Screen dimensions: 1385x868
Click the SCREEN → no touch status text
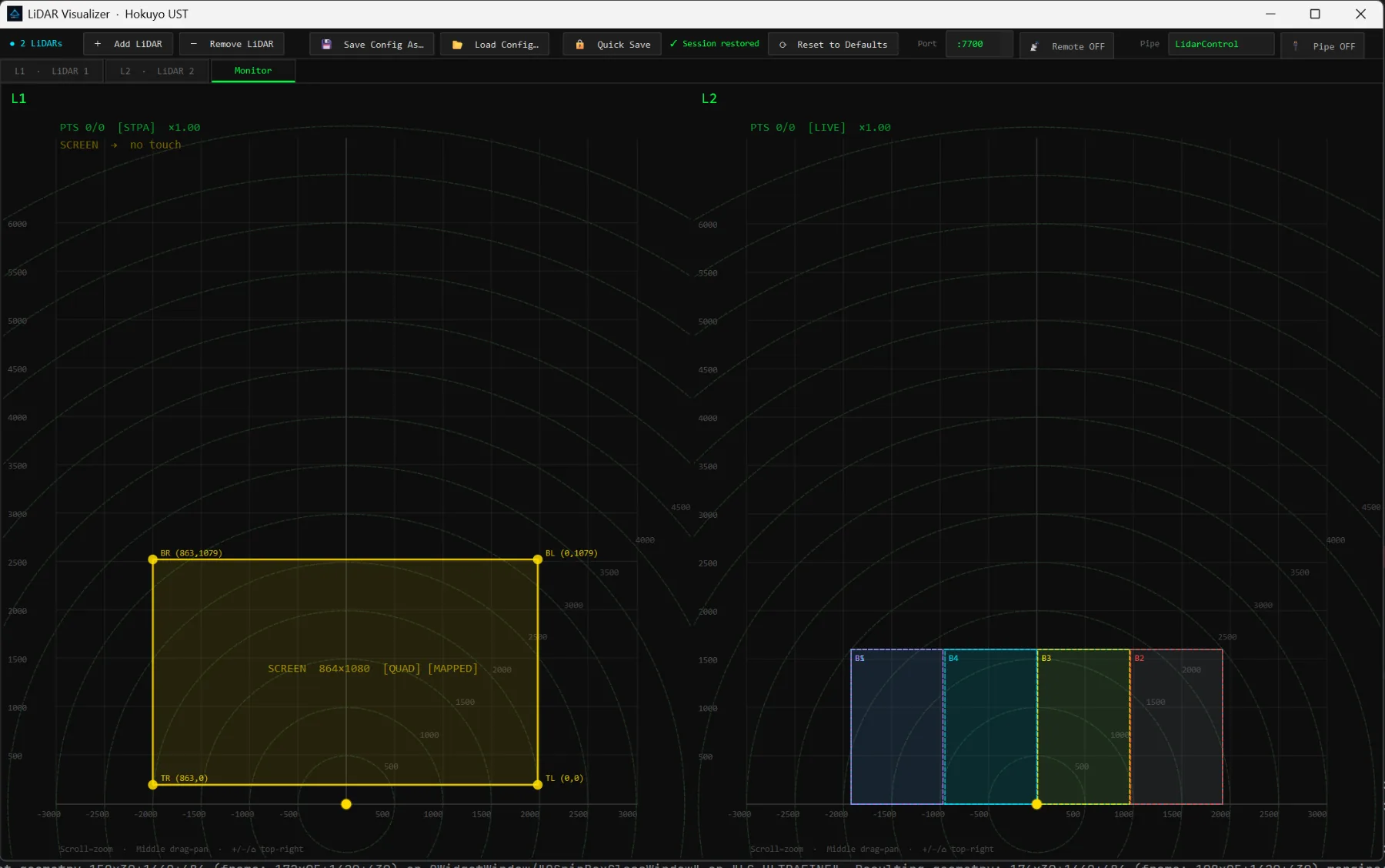tap(121, 145)
